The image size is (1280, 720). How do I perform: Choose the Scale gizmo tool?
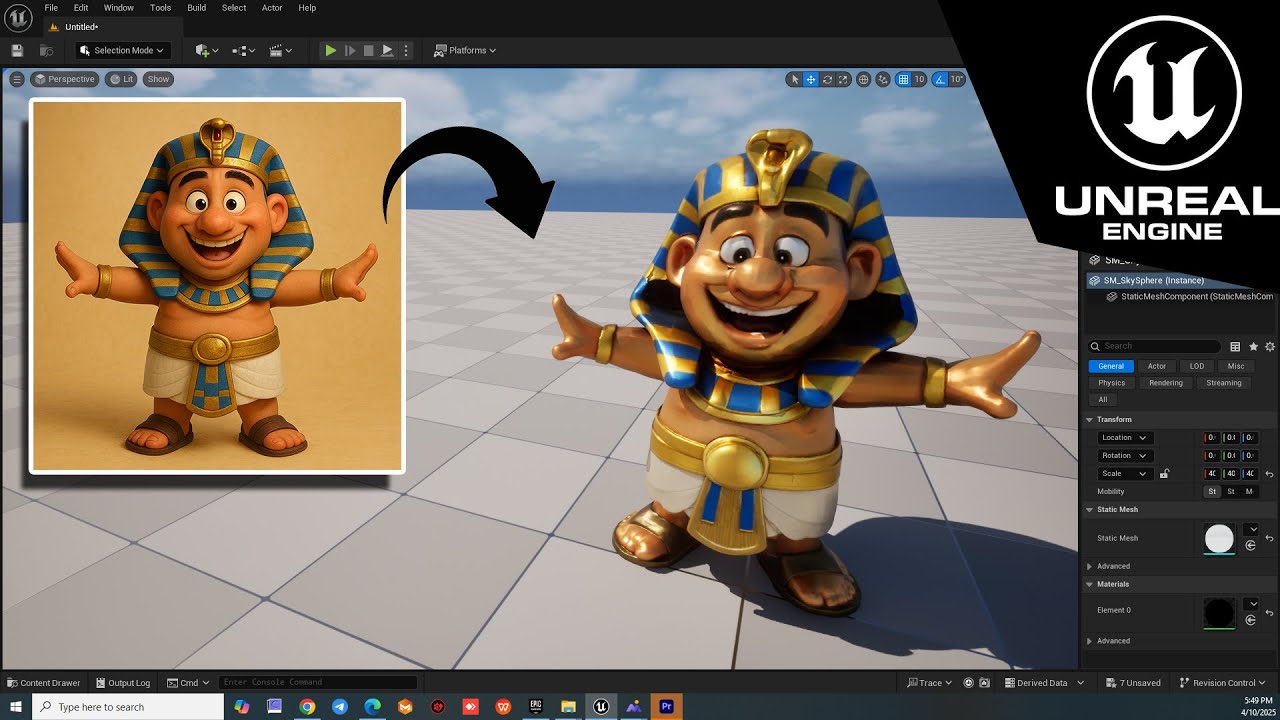click(843, 79)
